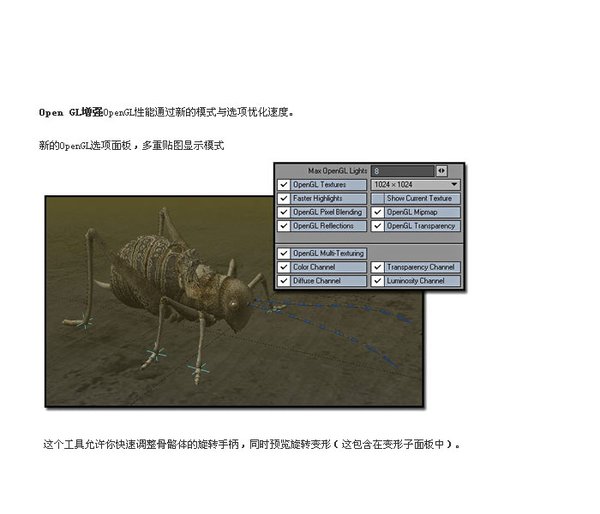Uncheck OpenGL Pixel Blending
Screen dimensions: 600x514
pyautogui.click(x=284, y=212)
